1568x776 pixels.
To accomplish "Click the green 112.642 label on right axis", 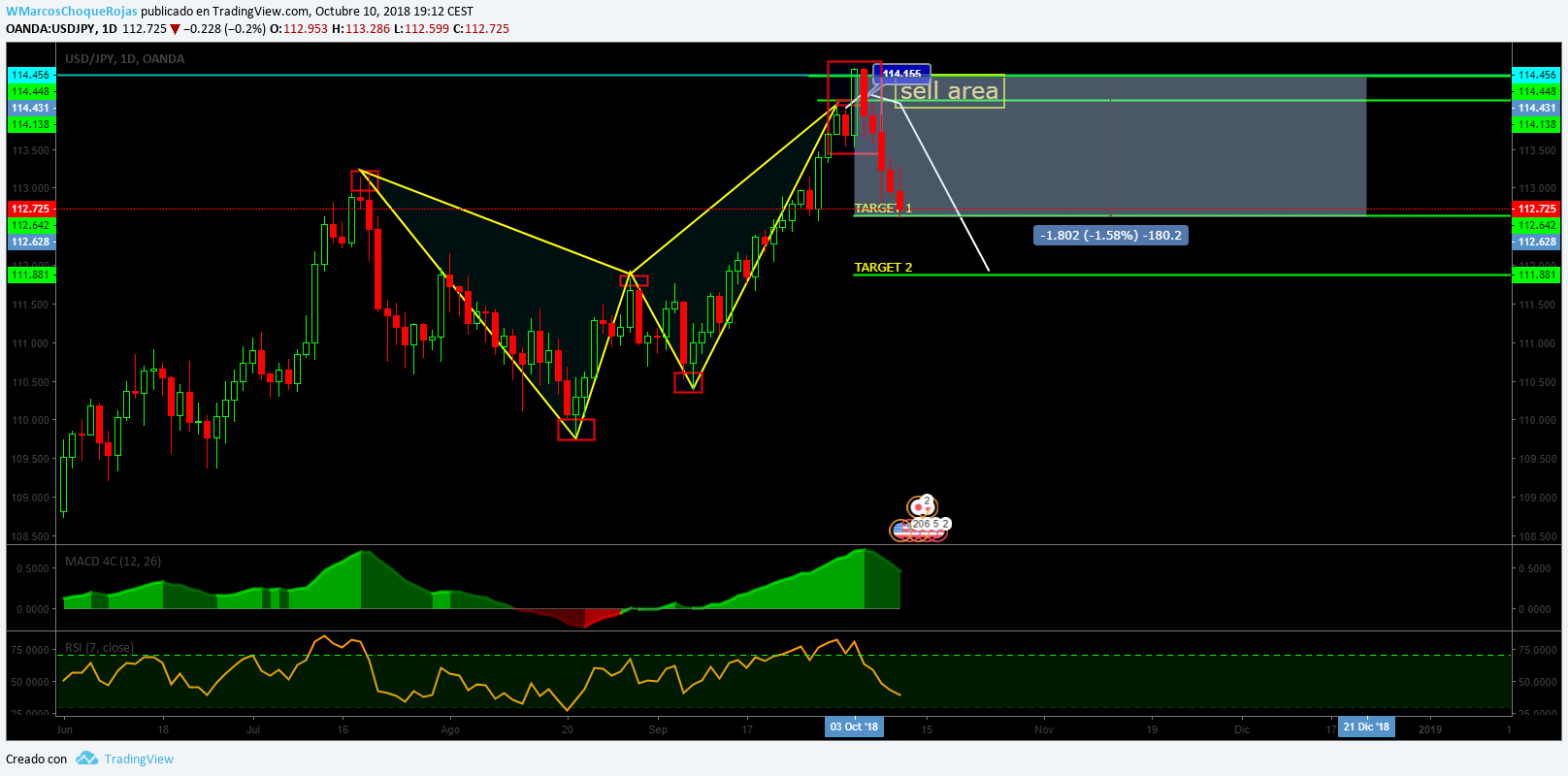I will coord(1537,225).
